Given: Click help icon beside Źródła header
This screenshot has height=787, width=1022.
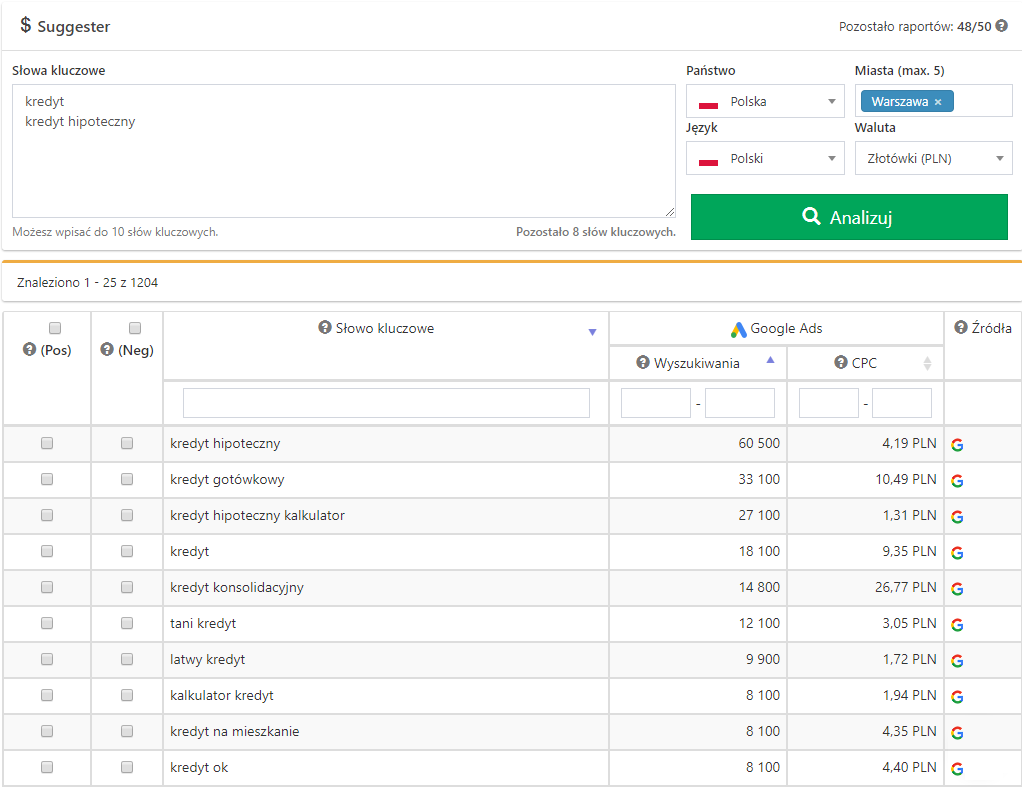Looking at the screenshot, I should pyautogui.click(x=961, y=328).
